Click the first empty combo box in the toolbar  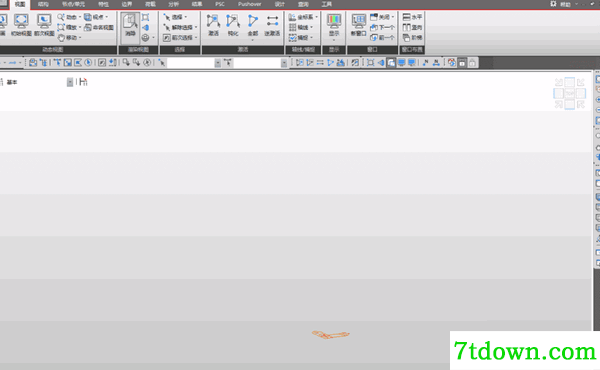tap(190, 63)
